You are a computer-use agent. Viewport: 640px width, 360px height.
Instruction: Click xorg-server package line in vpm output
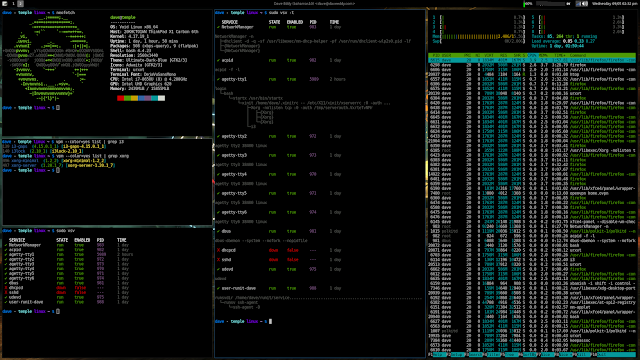coord(58,166)
